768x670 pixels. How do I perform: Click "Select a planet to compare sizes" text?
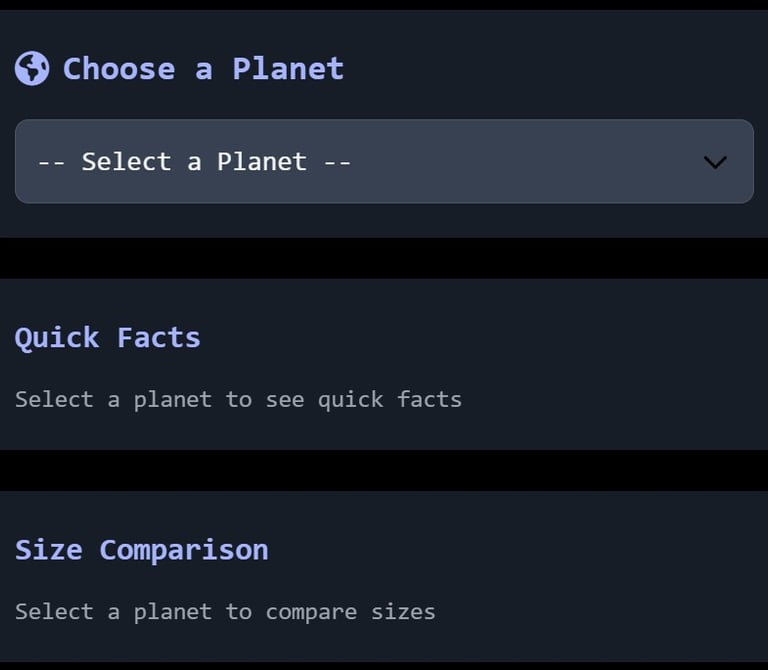pyautogui.click(x=225, y=612)
